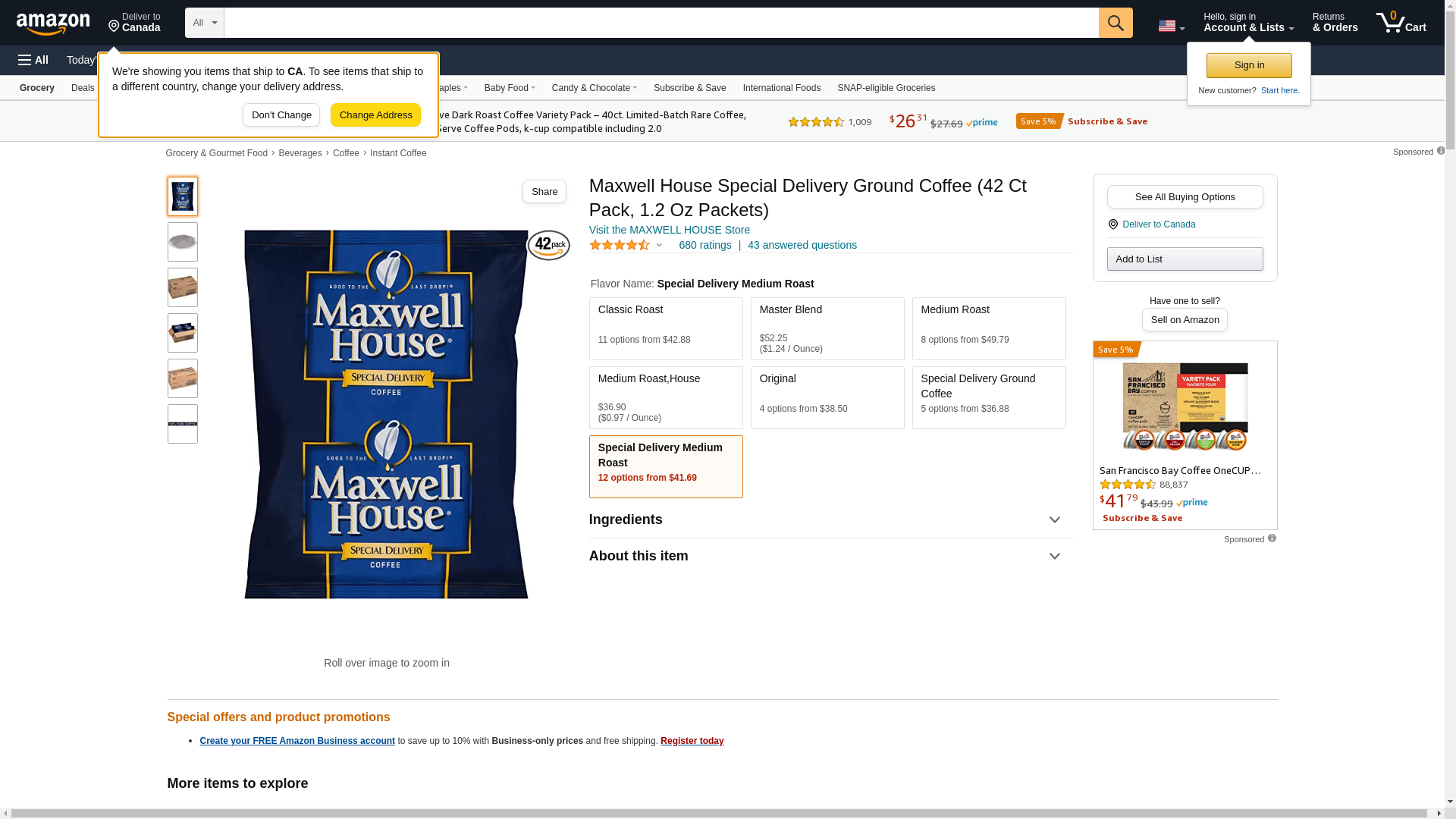Click the Change Address button
Viewport: 1456px width, 819px height.
[x=375, y=115]
